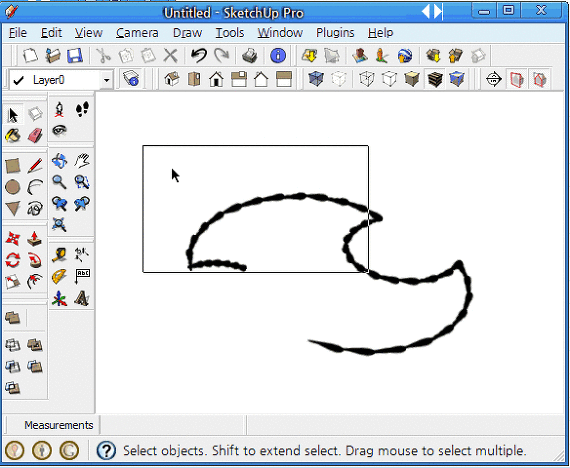Expand the Draw menu

pos(187,33)
